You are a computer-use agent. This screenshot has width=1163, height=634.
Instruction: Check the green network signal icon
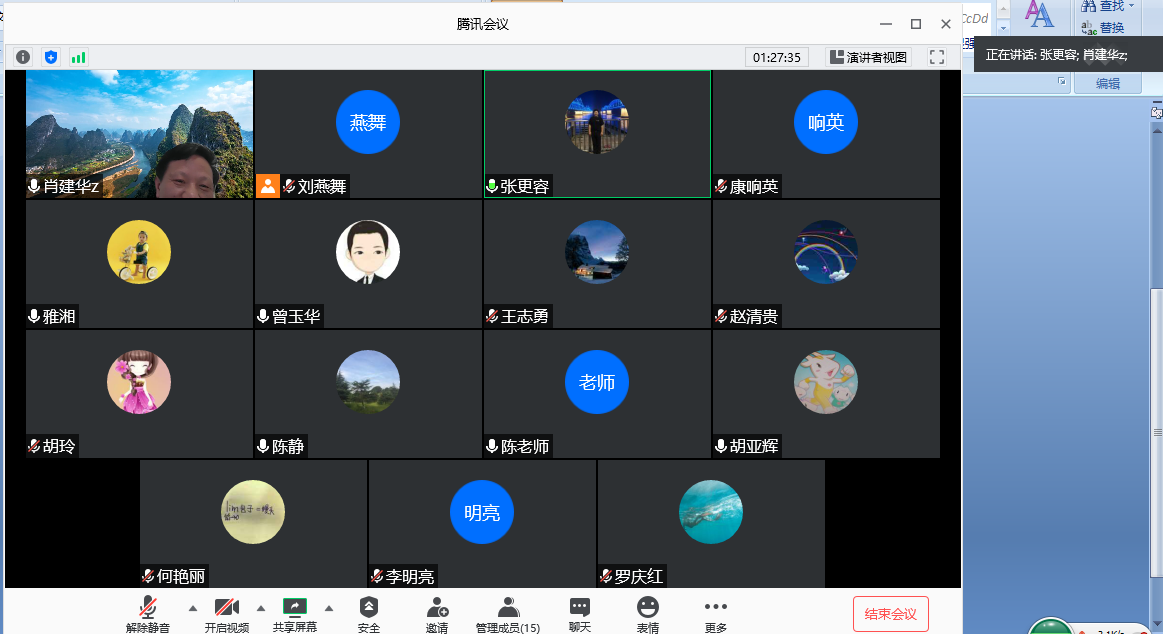pos(78,57)
